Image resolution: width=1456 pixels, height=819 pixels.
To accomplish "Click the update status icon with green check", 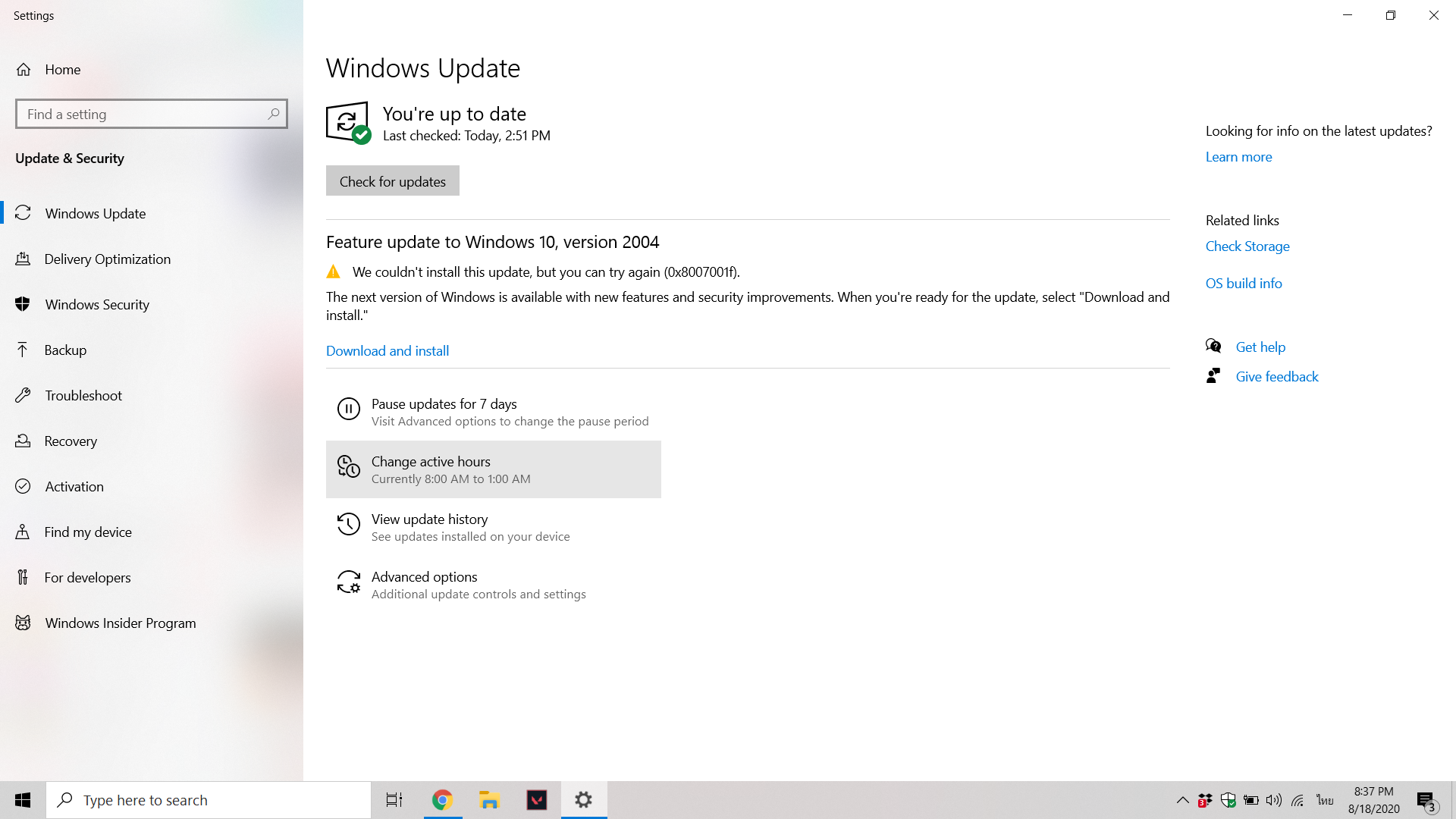I will pos(348,123).
